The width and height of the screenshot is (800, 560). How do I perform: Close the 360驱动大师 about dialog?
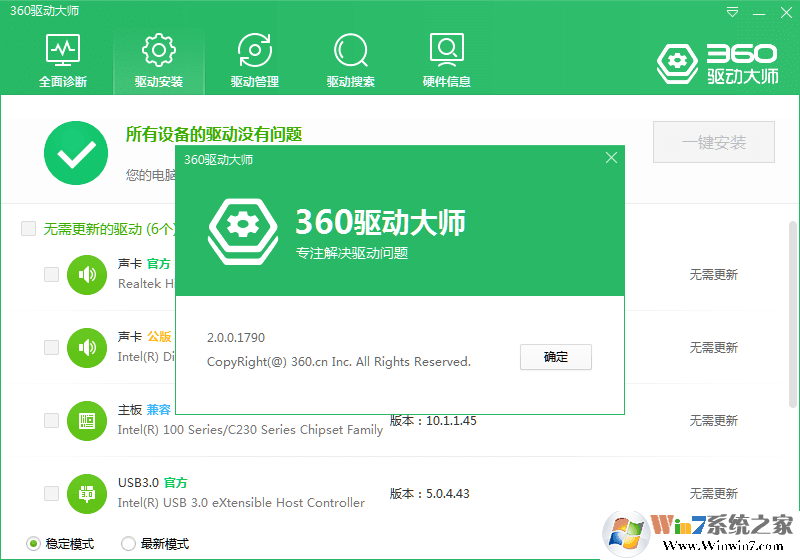(611, 158)
